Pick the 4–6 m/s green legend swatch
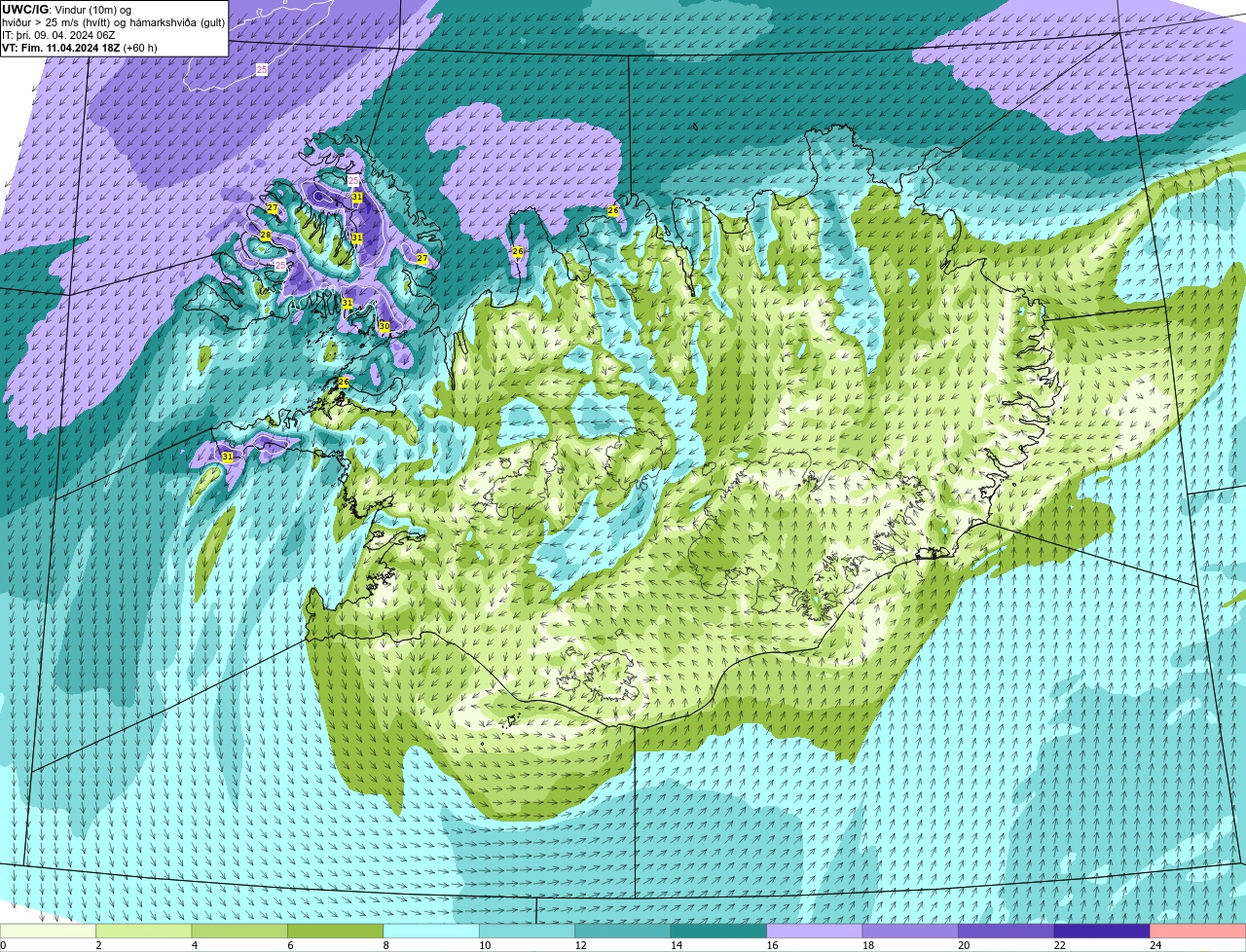1246x952 pixels. tap(239, 932)
